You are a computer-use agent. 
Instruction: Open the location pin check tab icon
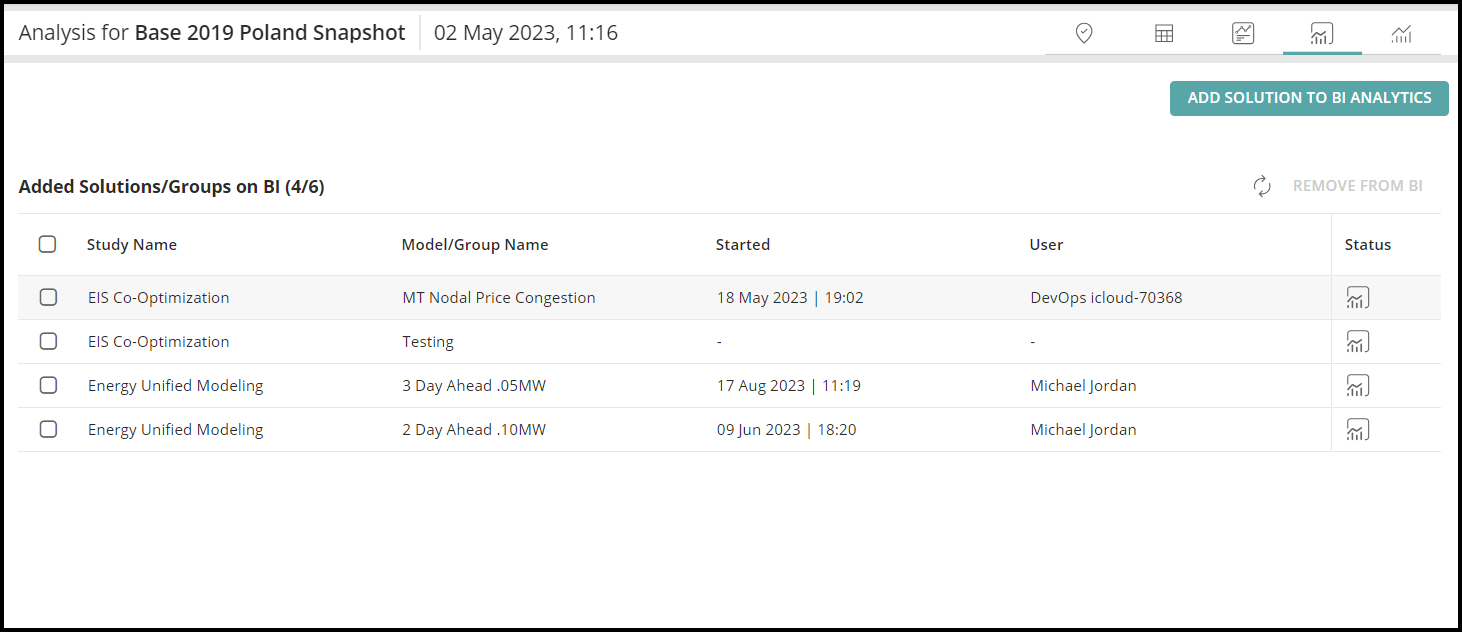pos(1084,34)
